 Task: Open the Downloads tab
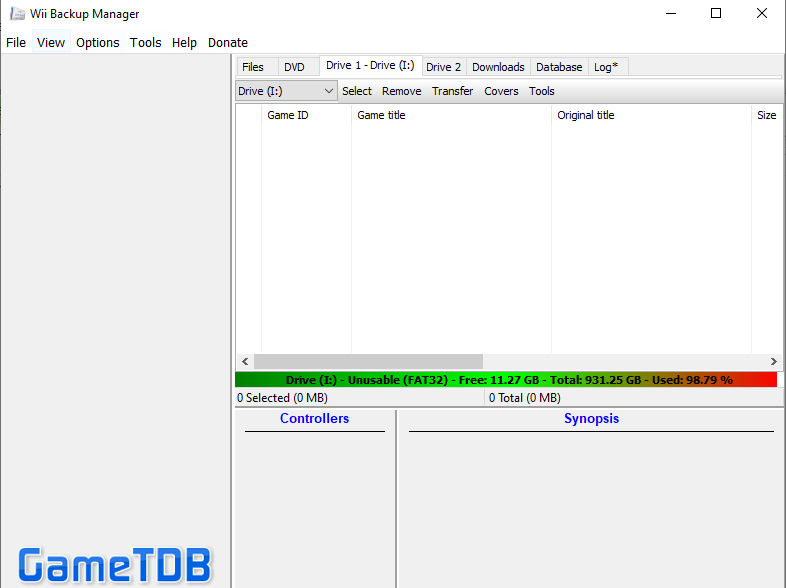tap(498, 67)
